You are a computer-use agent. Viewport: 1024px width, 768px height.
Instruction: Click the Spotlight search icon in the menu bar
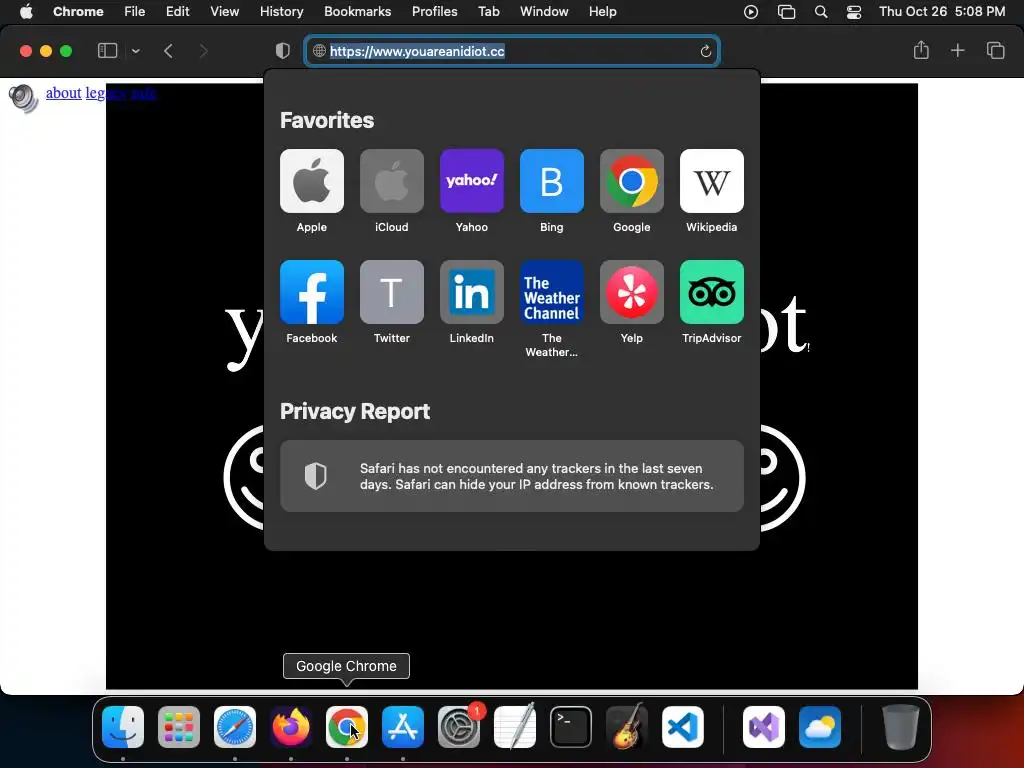coord(821,12)
